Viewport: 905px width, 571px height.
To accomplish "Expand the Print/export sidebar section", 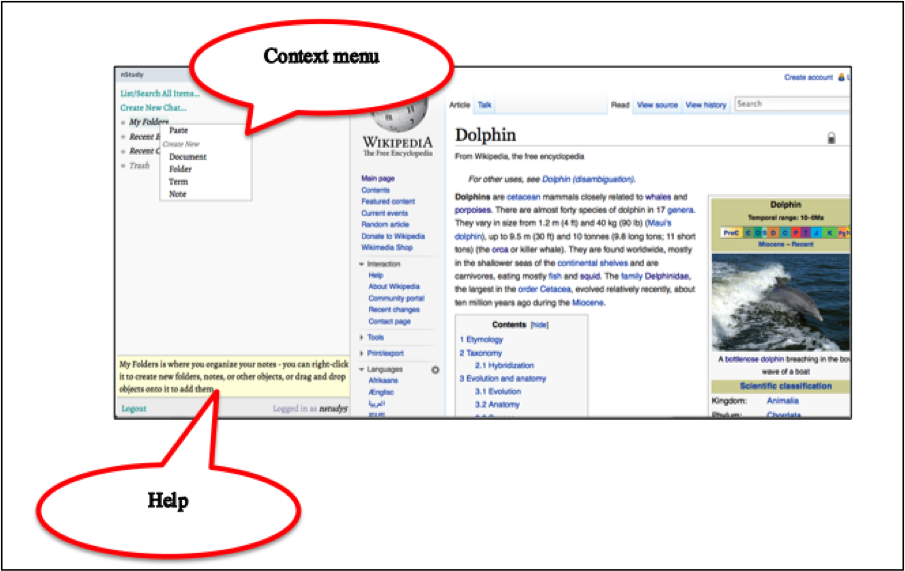I will (382, 353).
